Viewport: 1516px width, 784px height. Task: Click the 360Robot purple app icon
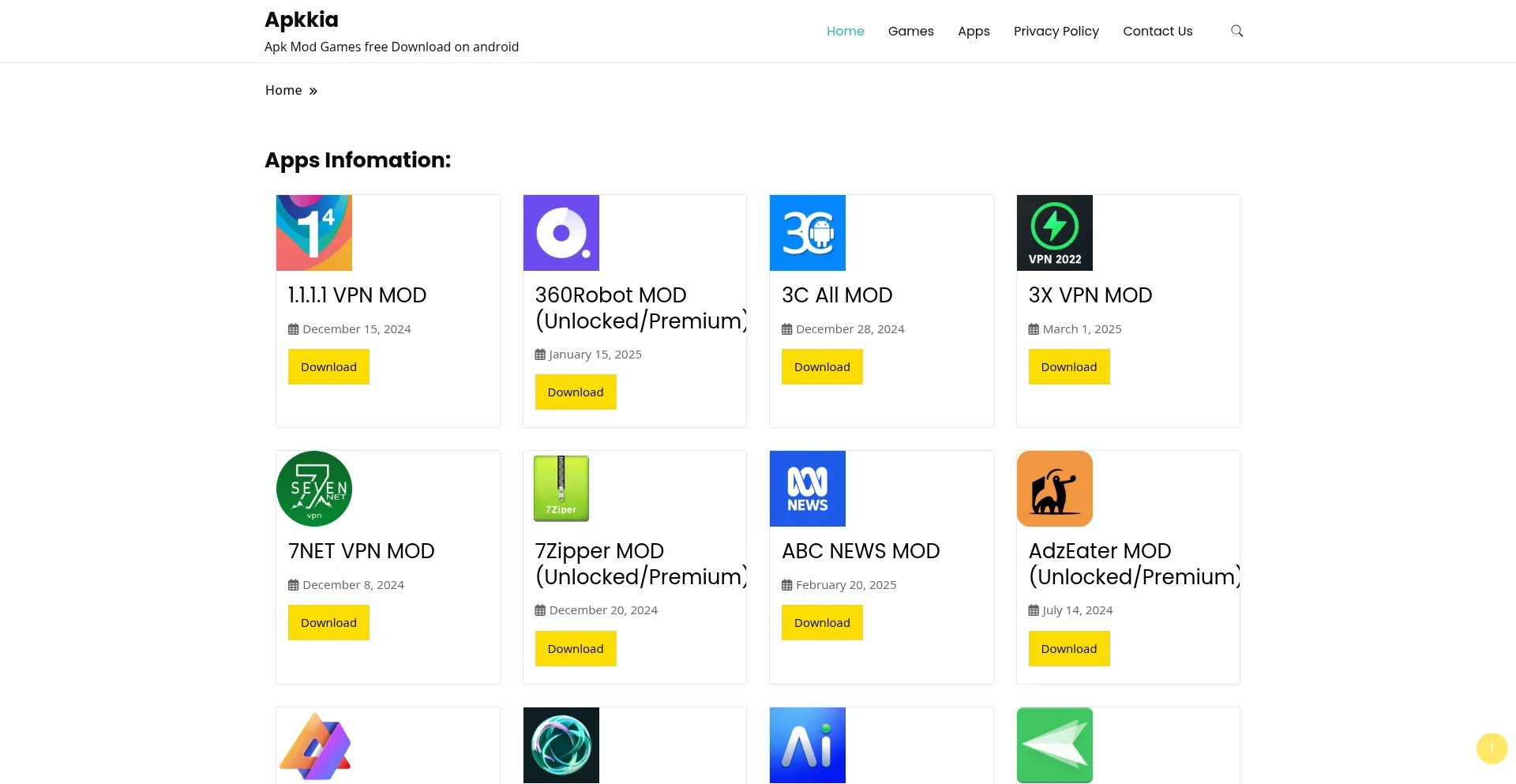pyautogui.click(x=561, y=233)
